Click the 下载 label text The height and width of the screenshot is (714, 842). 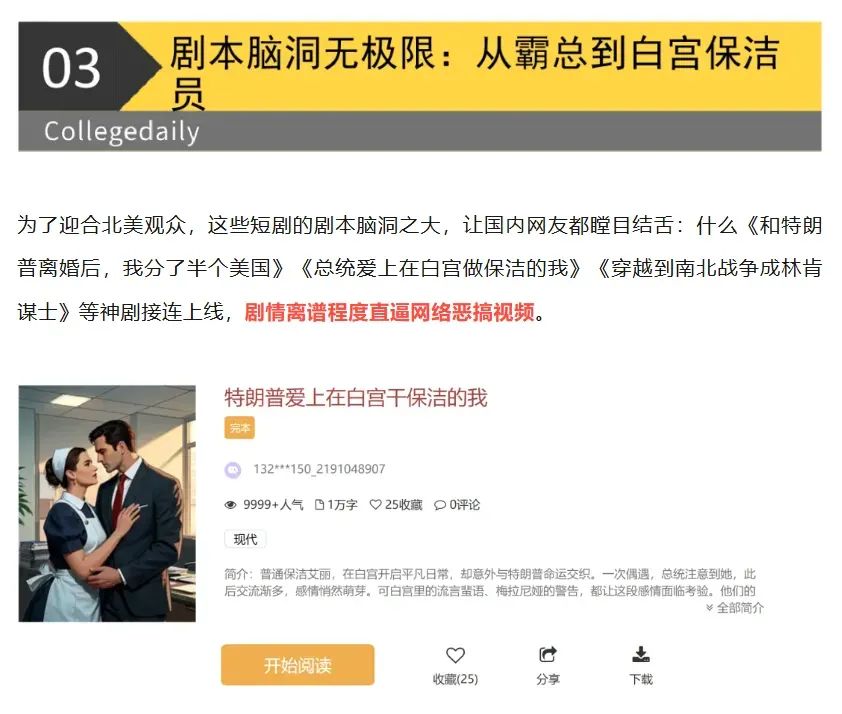641,679
